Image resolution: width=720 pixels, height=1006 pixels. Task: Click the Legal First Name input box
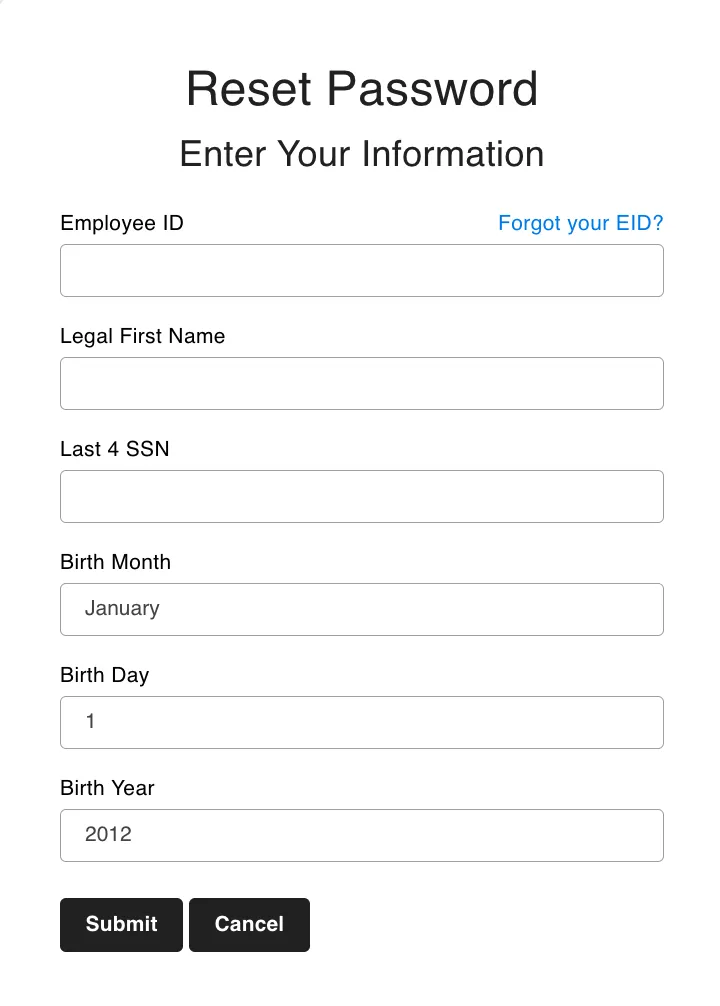point(362,383)
